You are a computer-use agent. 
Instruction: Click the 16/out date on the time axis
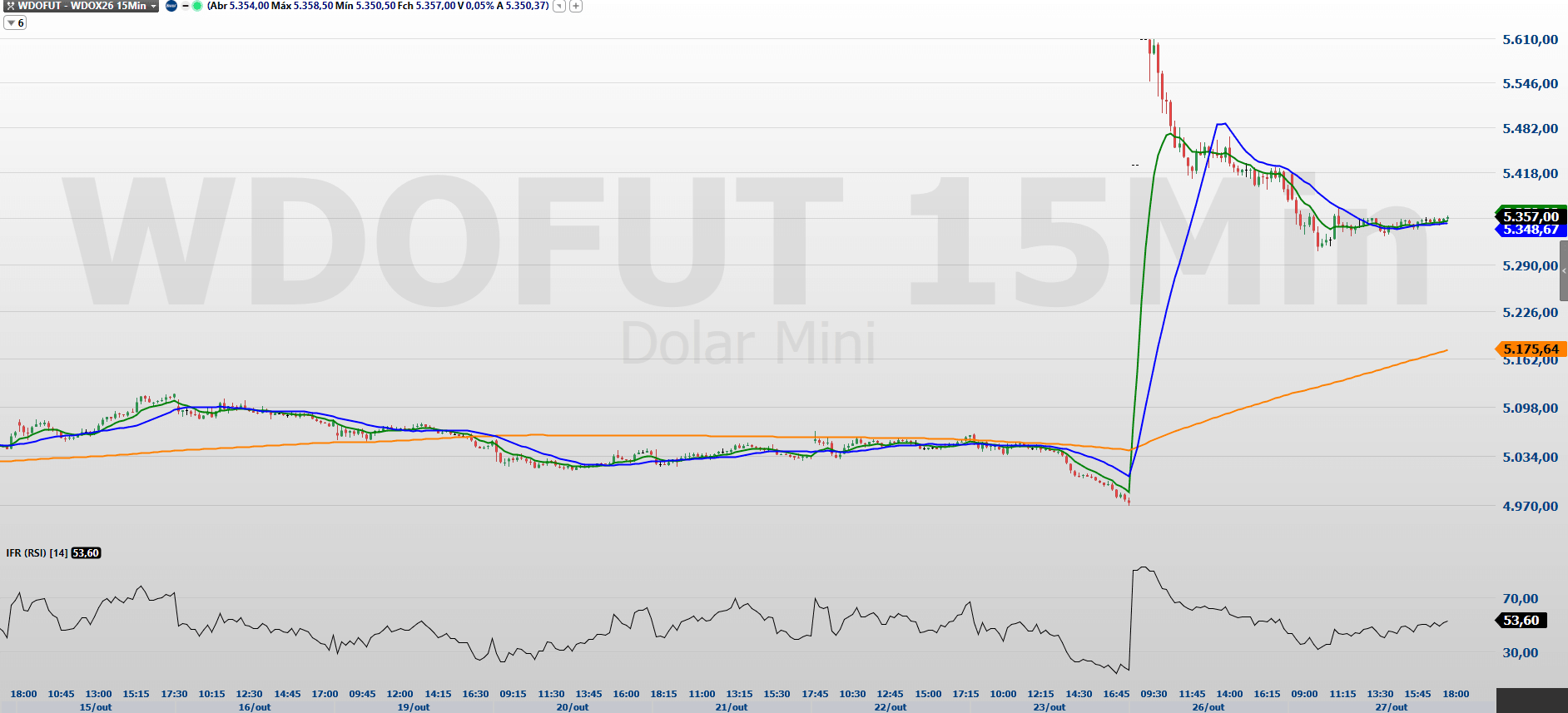[255, 707]
